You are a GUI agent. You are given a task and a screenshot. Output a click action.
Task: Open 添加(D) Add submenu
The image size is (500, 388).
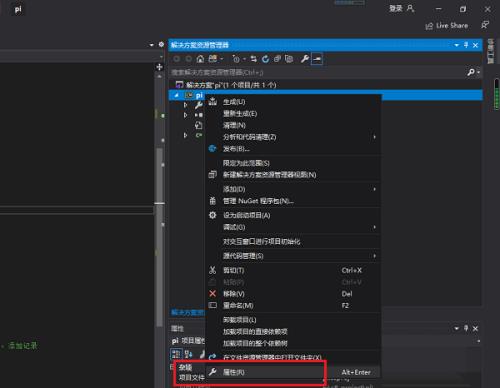pos(293,189)
